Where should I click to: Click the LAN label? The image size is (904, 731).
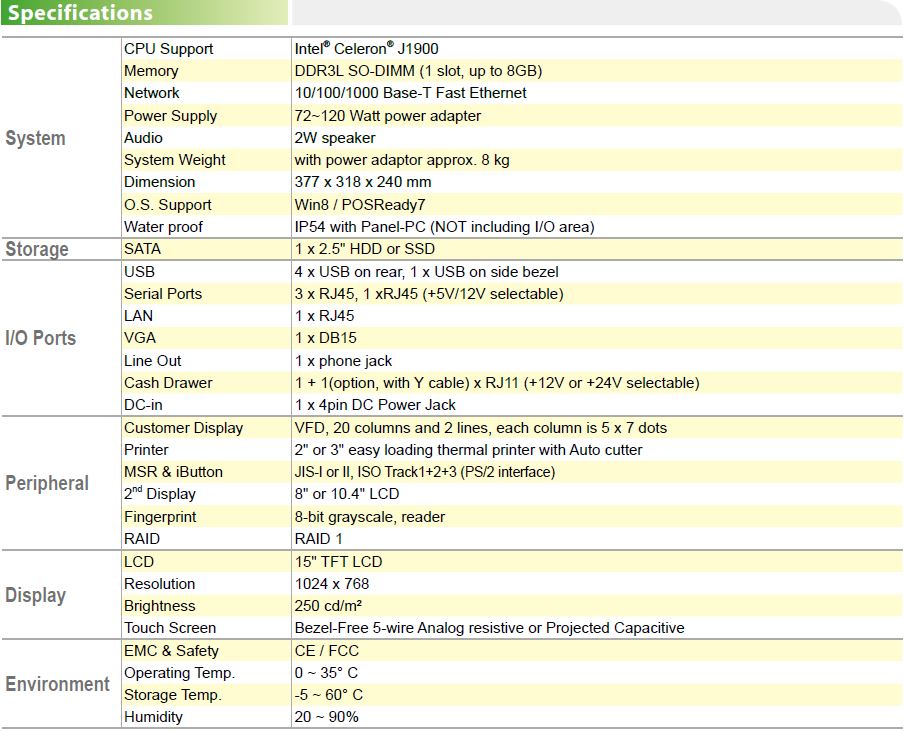[x=138, y=316]
